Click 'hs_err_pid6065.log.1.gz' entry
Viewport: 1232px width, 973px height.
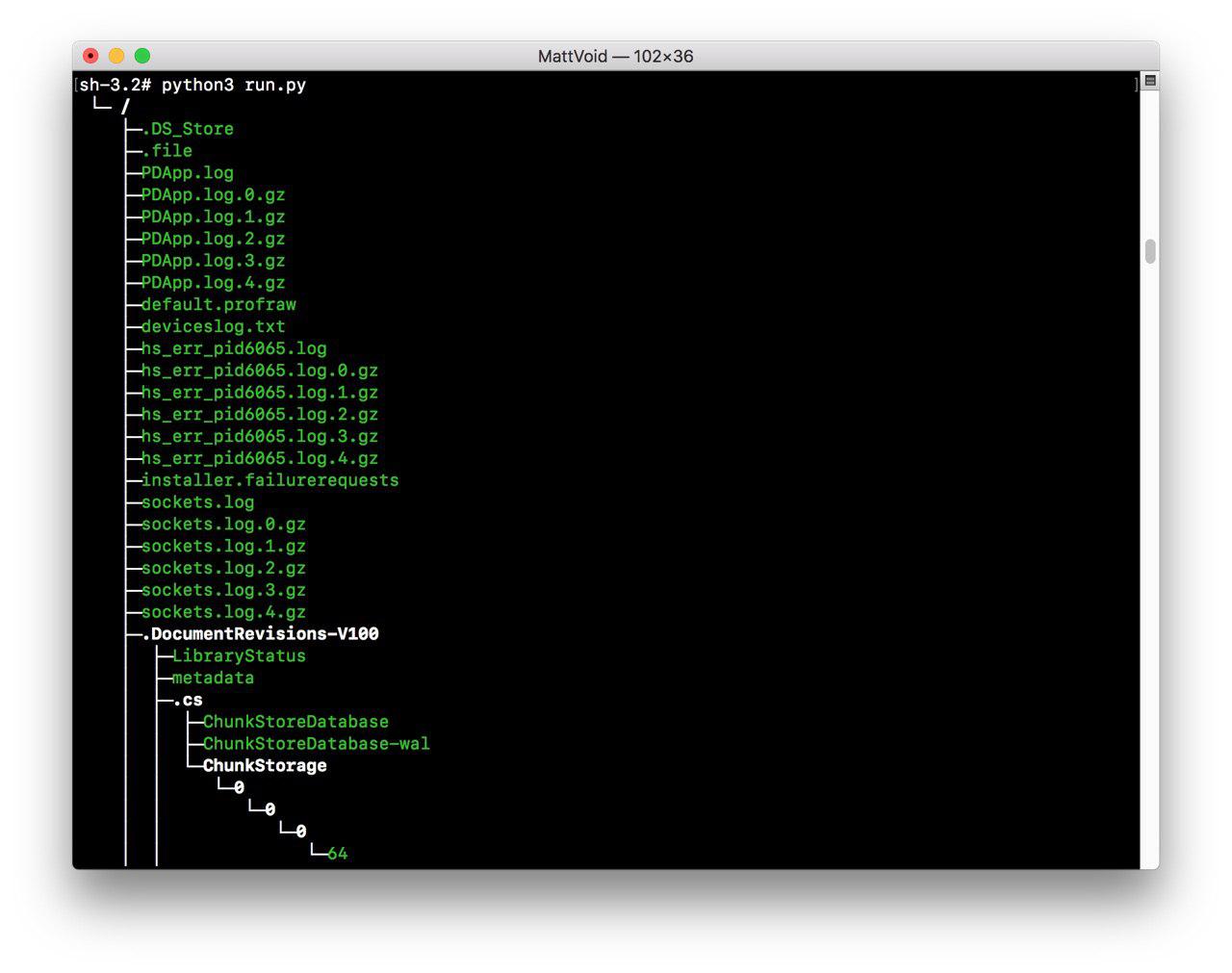(x=260, y=393)
